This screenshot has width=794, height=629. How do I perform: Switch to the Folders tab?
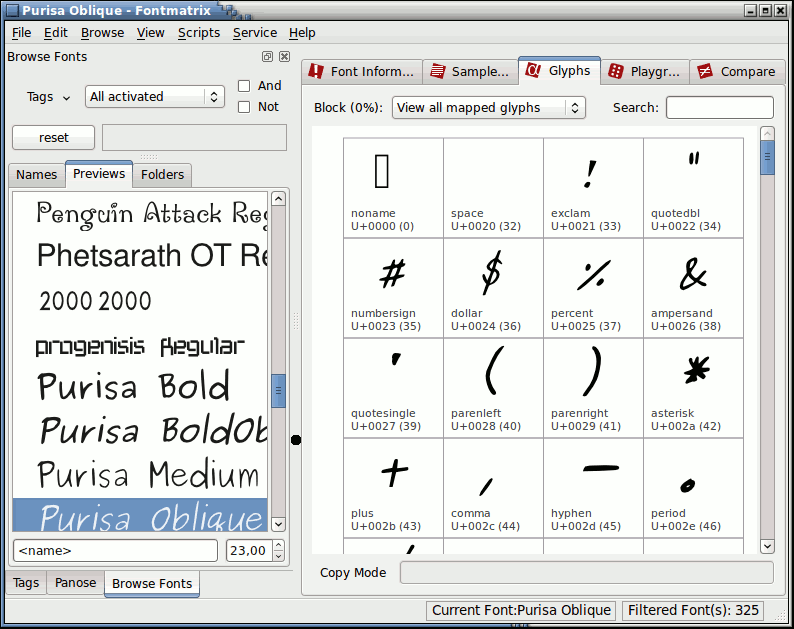pyautogui.click(x=162, y=175)
